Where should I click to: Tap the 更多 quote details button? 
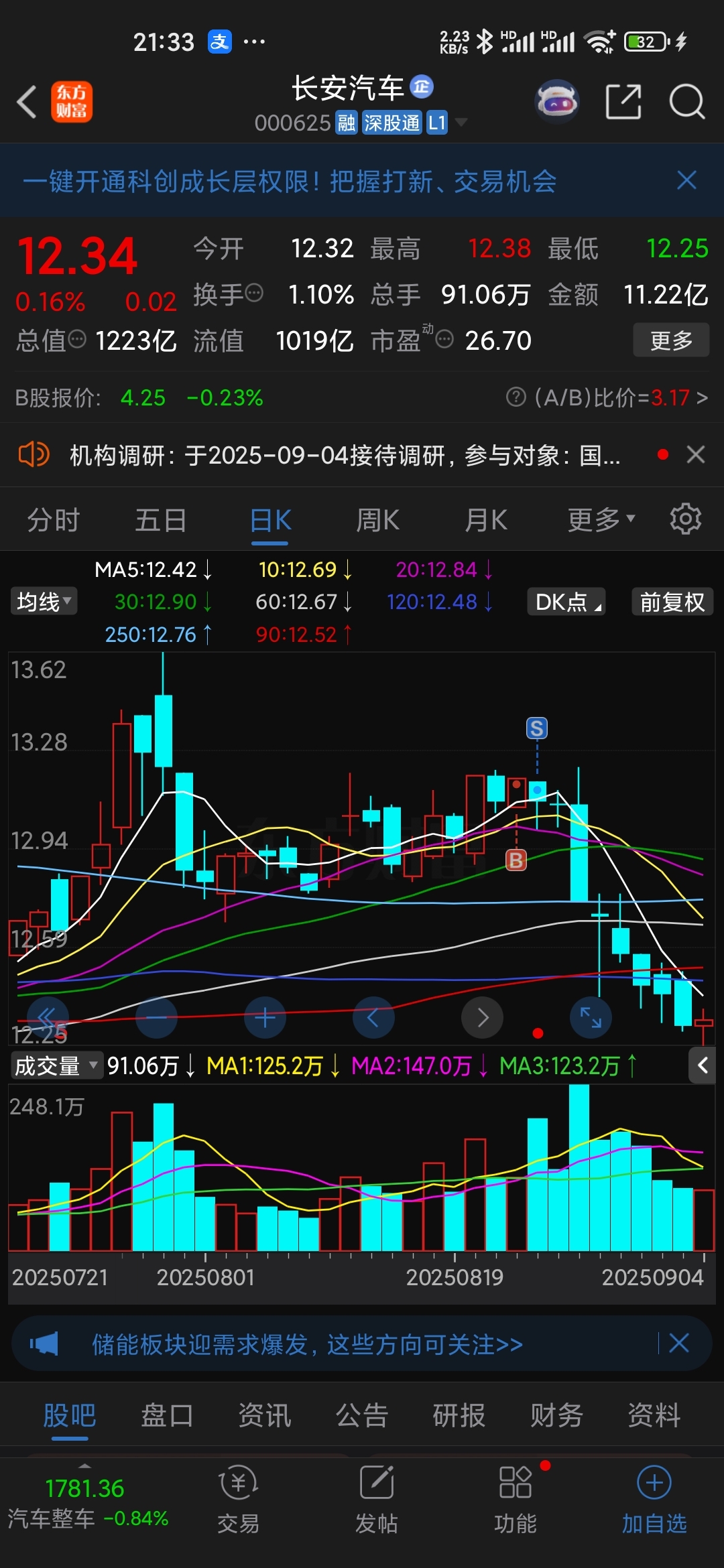pos(671,340)
